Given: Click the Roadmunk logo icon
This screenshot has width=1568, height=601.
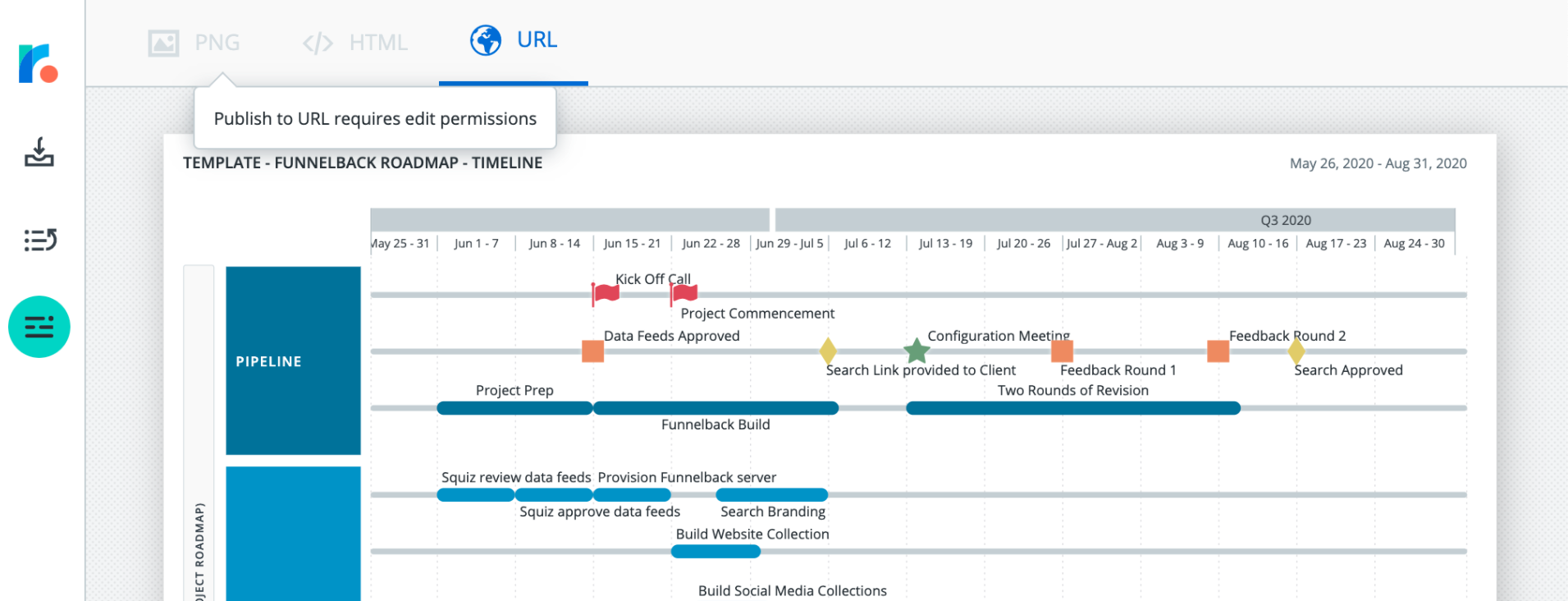Looking at the screenshot, I should pyautogui.click(x=38, y=63).
